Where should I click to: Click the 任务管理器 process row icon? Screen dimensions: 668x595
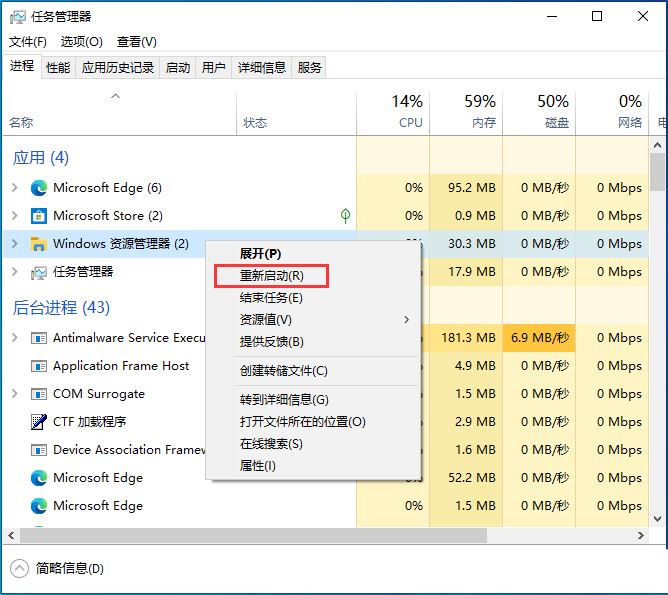tap(39, 272)
